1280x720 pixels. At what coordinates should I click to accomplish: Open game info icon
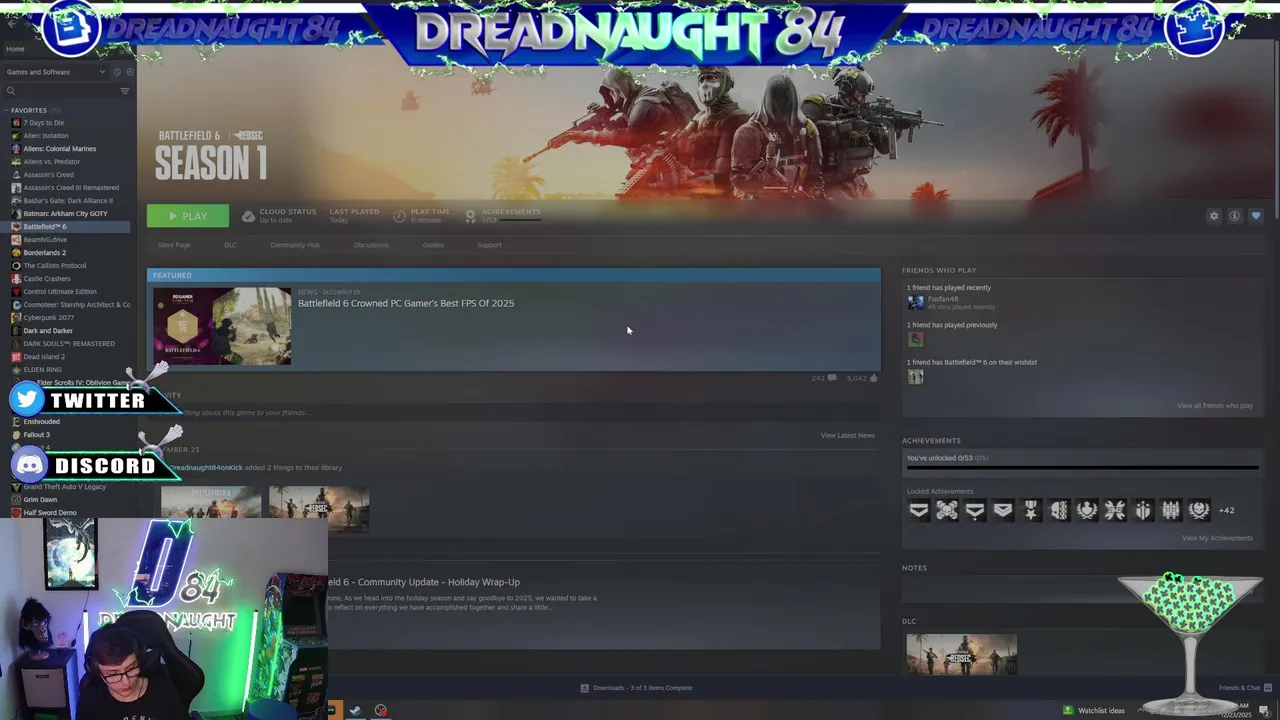coord(1235,216)
